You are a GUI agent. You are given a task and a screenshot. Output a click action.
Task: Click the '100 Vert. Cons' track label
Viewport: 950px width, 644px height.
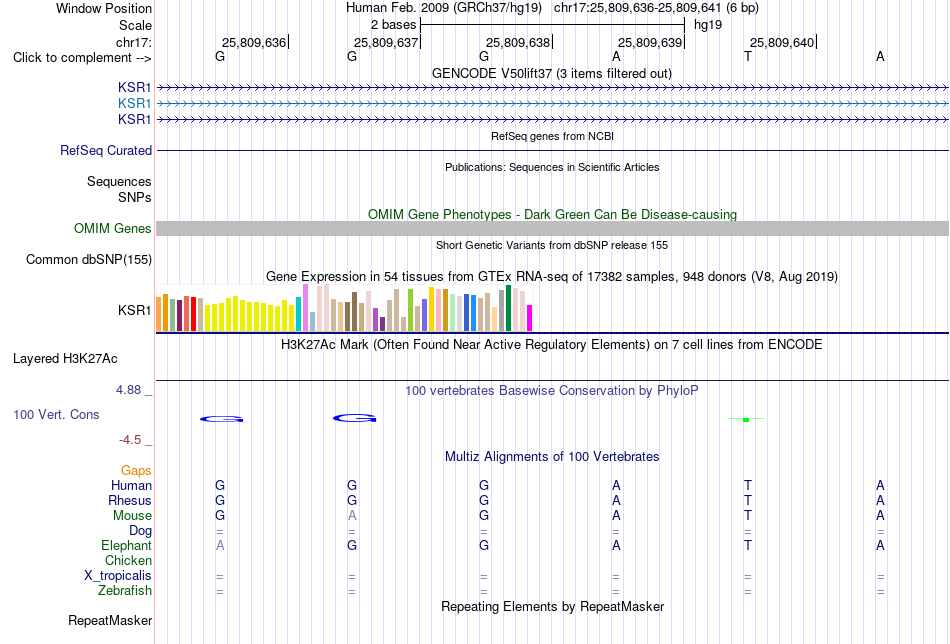click(x=56, y=414)
